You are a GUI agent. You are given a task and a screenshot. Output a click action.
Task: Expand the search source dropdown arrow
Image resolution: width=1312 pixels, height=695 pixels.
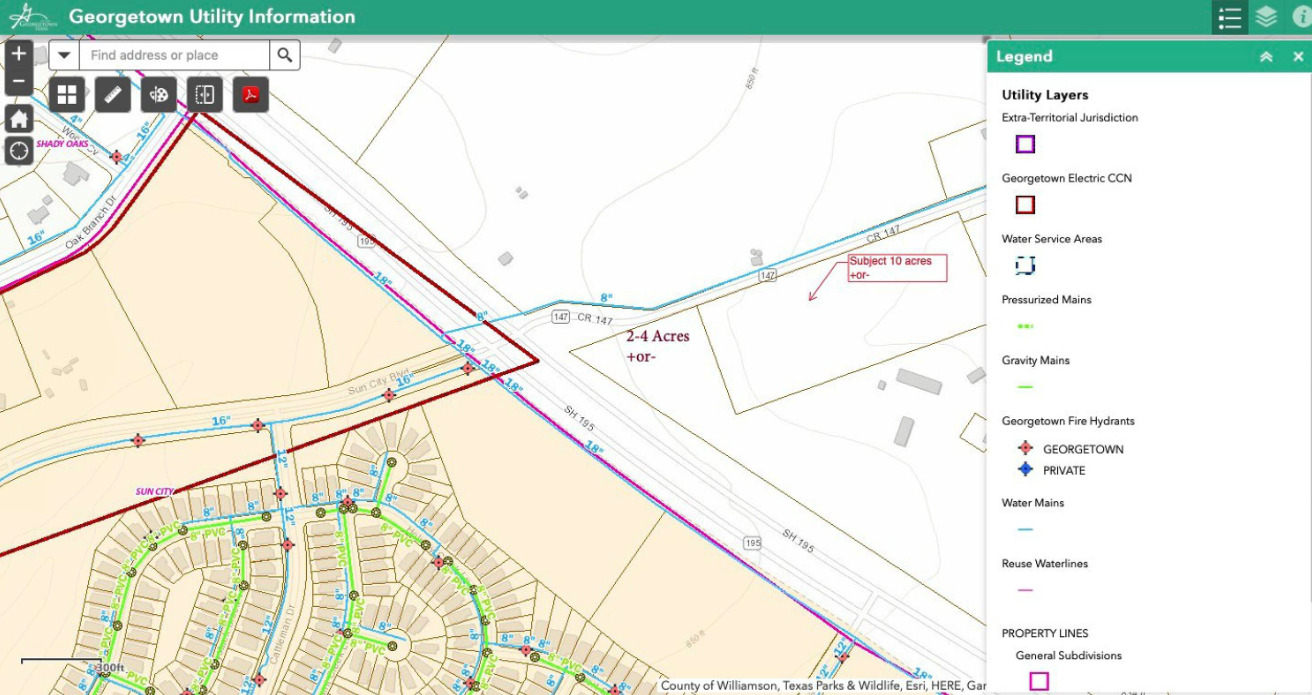(x=64, y=55)
